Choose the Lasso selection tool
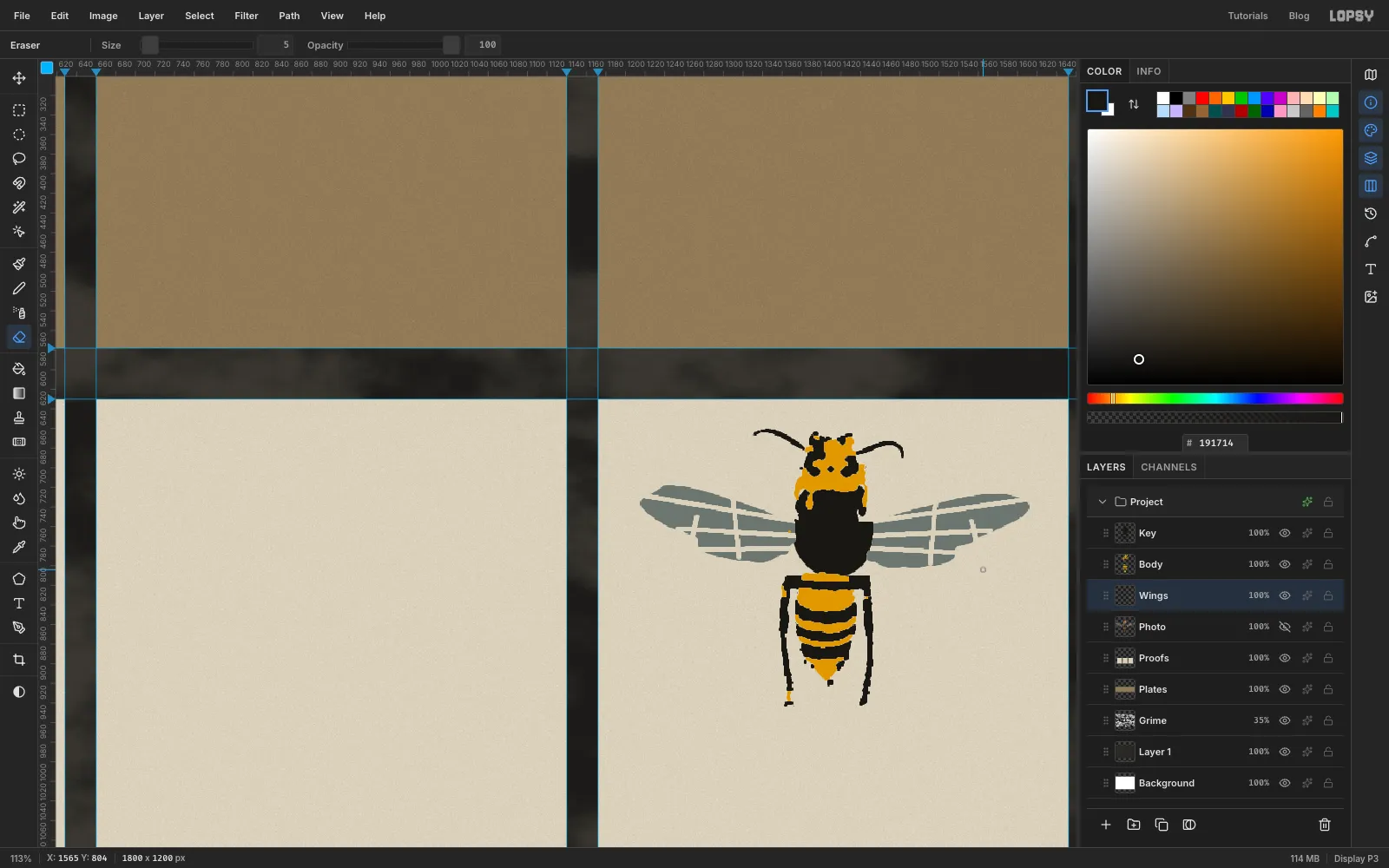The height and width of the screenshot is (868, 1389). pyautogui.click(x=19, y=159)
